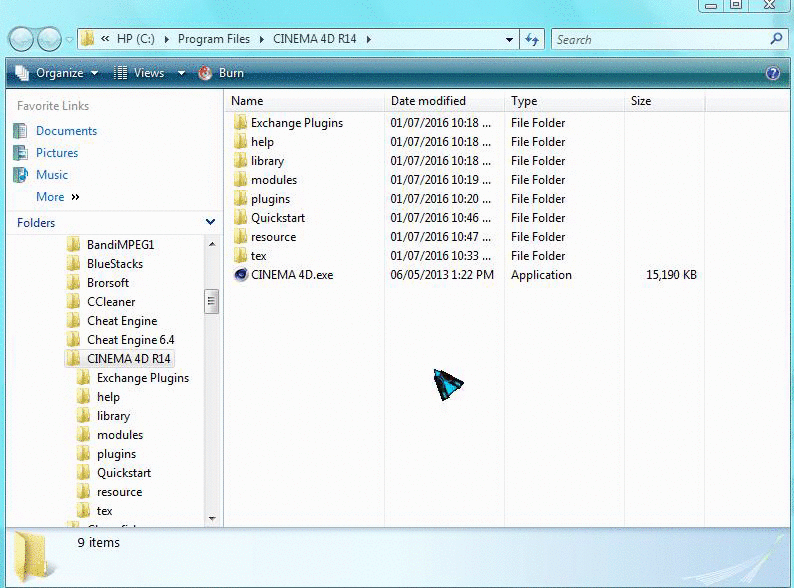Click the Refresh button beside address bar
Screen dimensions: 794x588
click(532, 39)
